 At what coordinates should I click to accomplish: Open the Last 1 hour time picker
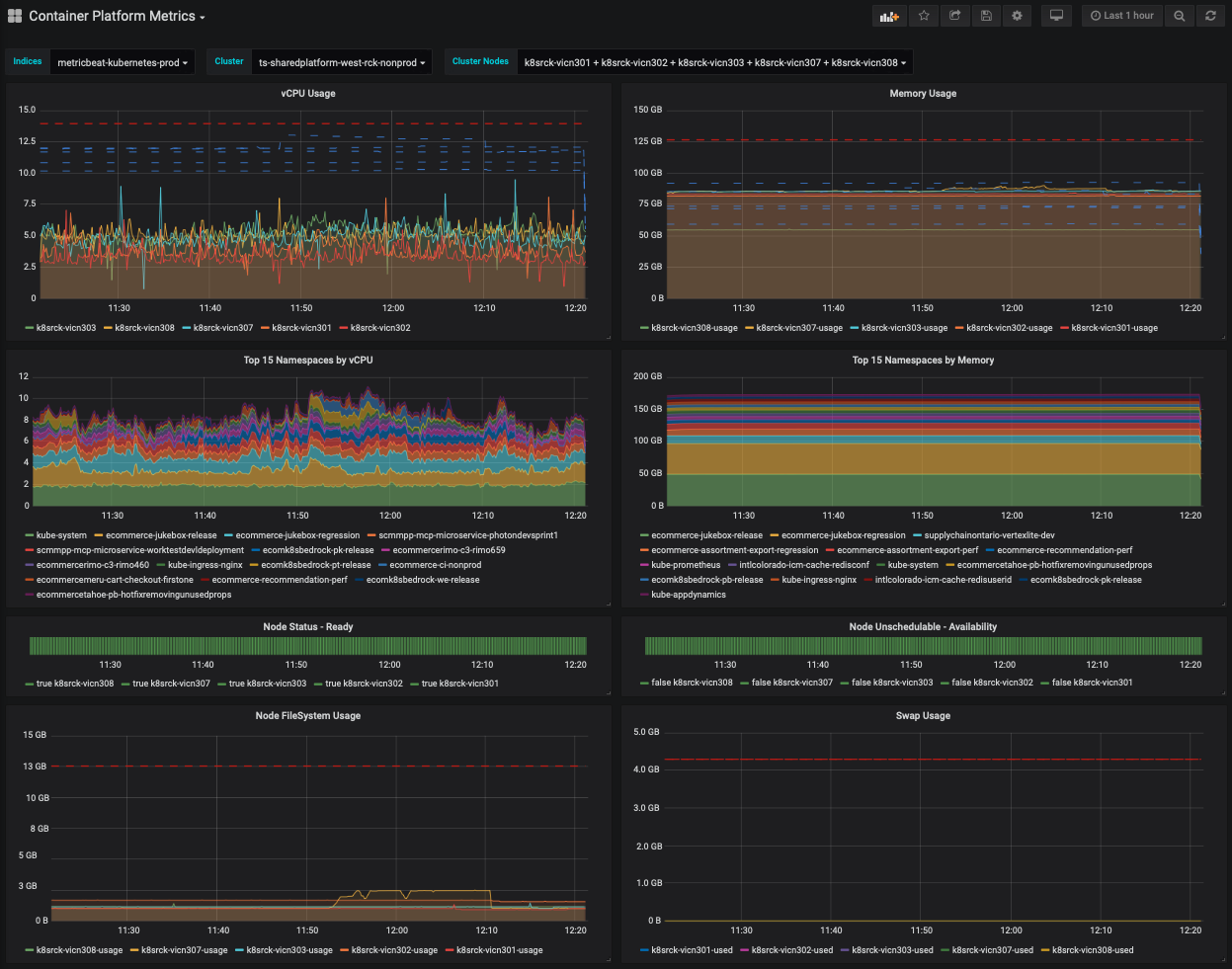[x=1121, y=16]
